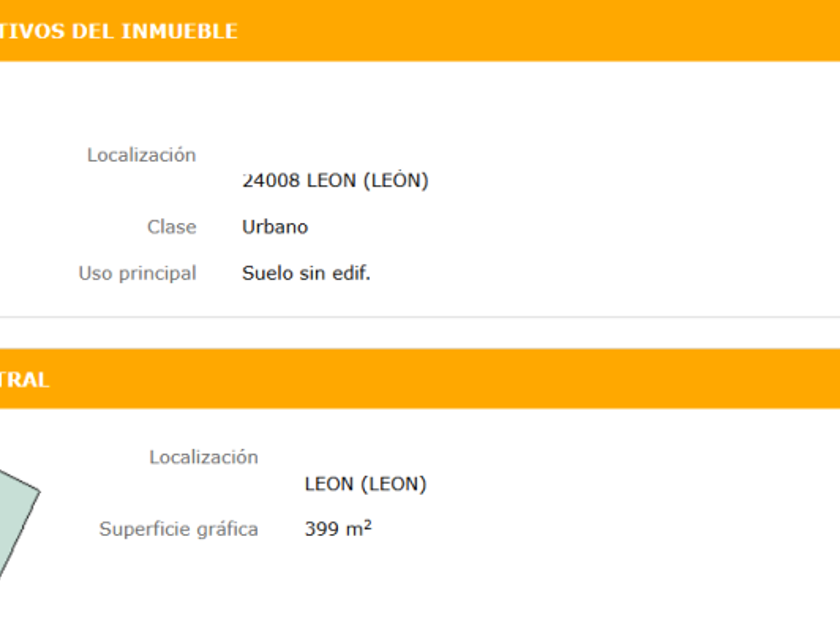The height and width of the screenshot is (630, 840).
Task: Click the "Uso principal" label
Action: 137,273
